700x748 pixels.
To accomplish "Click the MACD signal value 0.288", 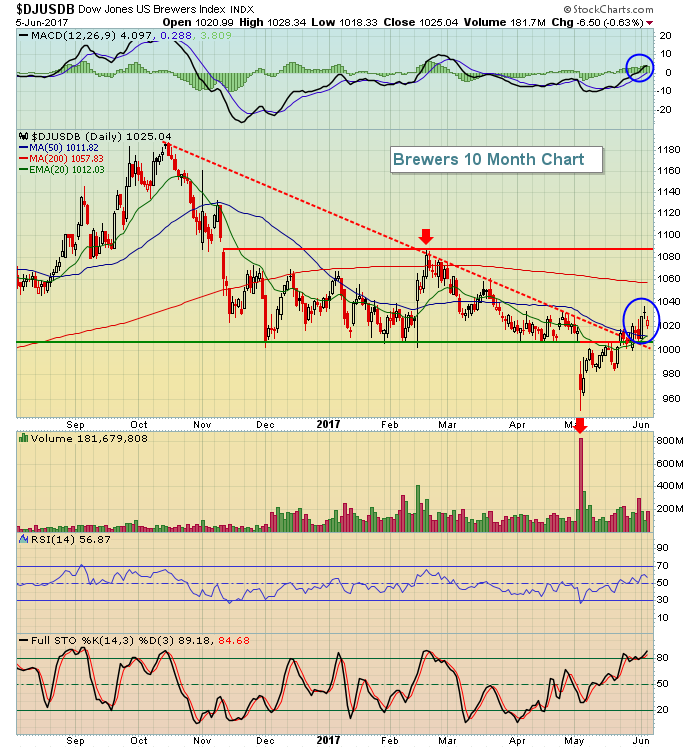I will tap(176, 36).
